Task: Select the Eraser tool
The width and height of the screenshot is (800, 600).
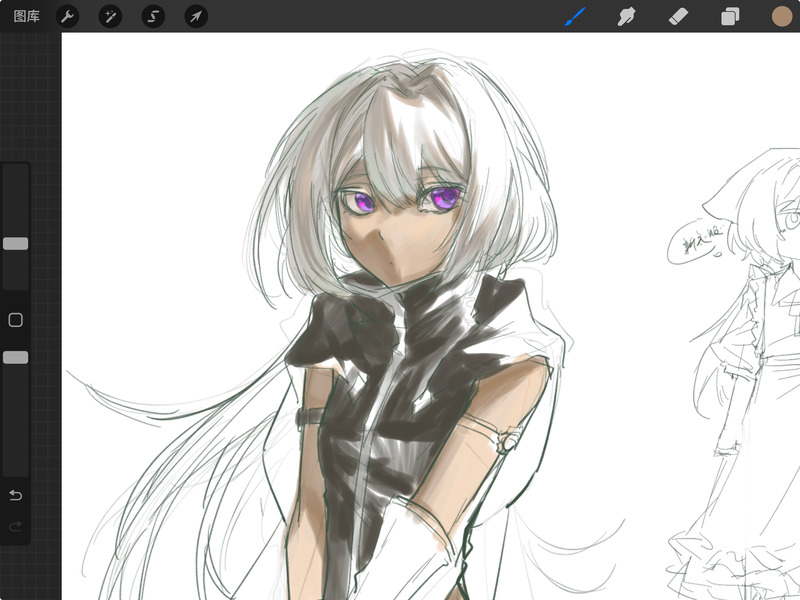Action: point(678,16)
